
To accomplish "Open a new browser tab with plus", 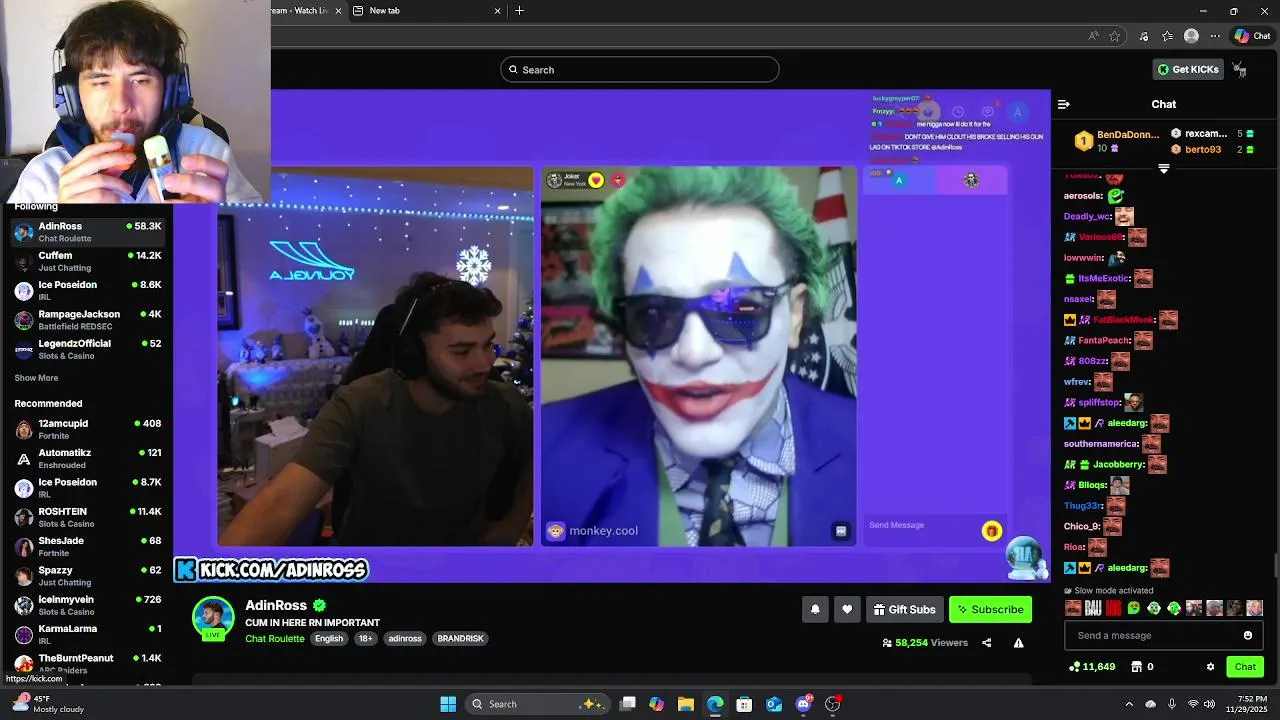I will point(519,10).
